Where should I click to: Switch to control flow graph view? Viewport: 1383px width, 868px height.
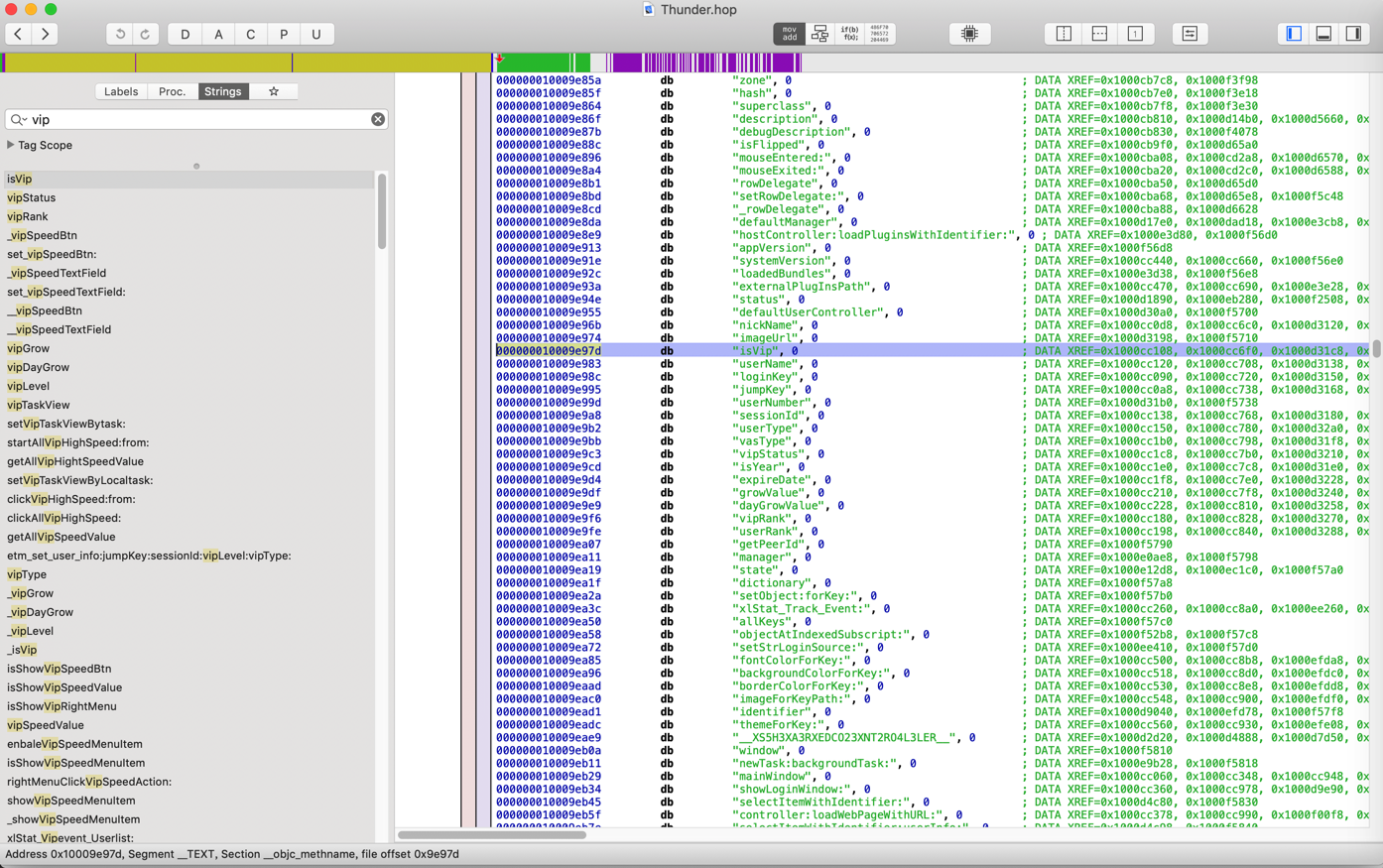click(819, 34)
